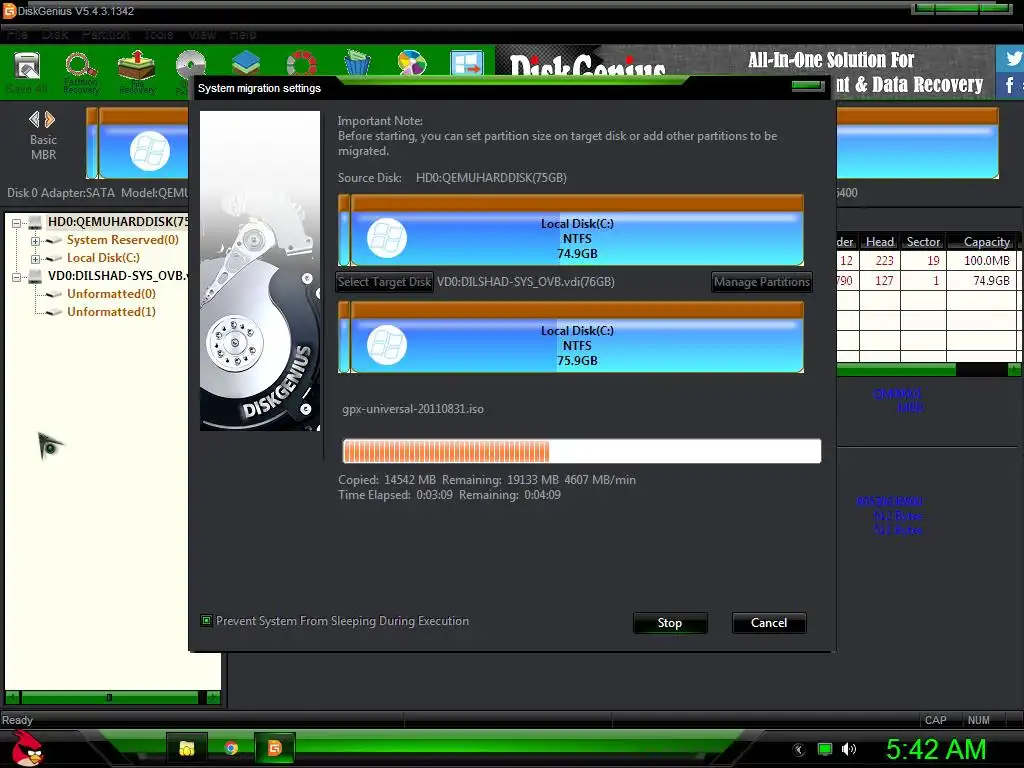Select VD0:DILSHAD-SYS_OVB in the disk tree

point(118,276)
